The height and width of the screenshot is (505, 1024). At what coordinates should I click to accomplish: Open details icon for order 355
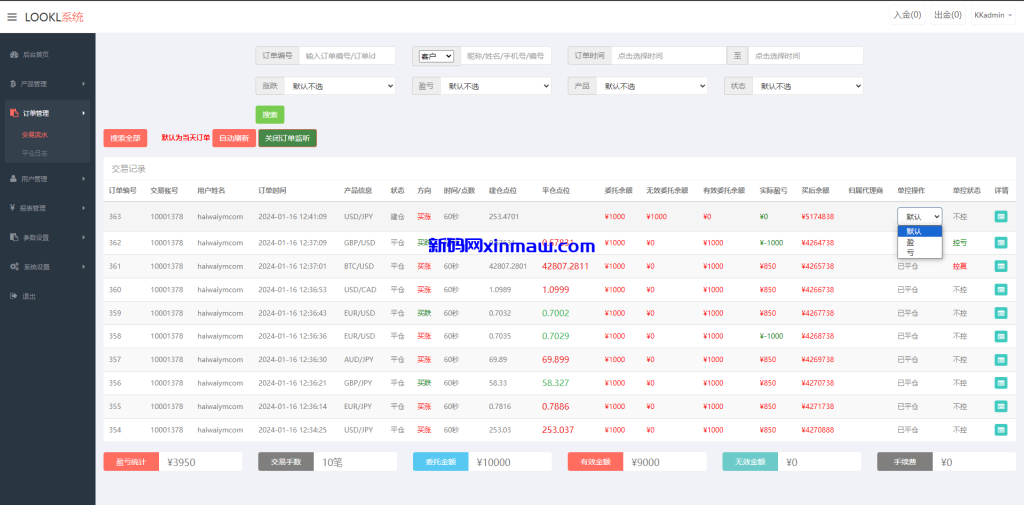(1000, 406)
